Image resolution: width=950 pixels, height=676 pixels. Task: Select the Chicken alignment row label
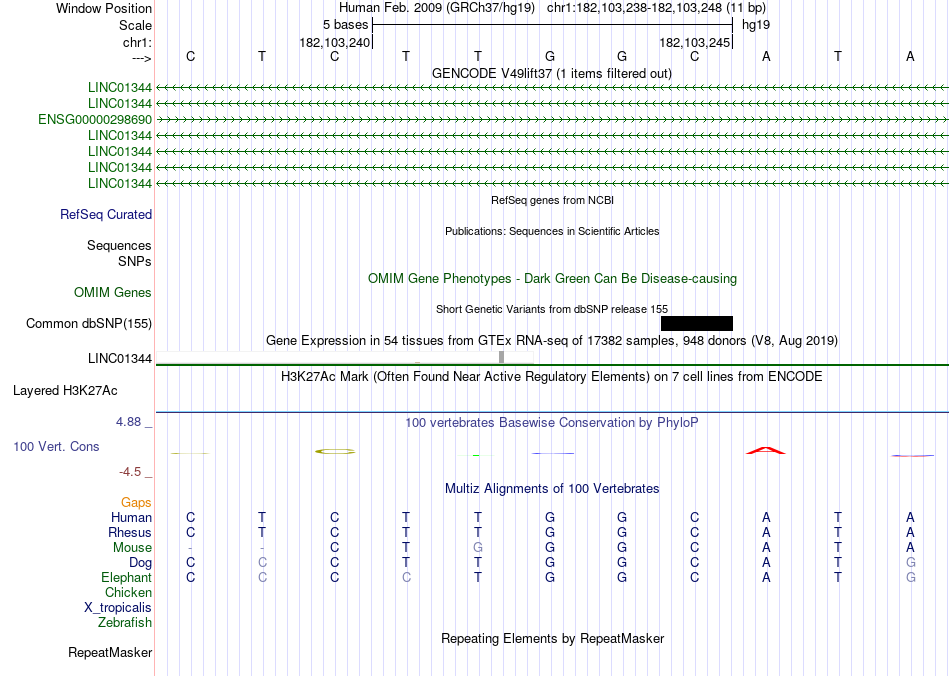pyautogui.click(x=128, y=592)
